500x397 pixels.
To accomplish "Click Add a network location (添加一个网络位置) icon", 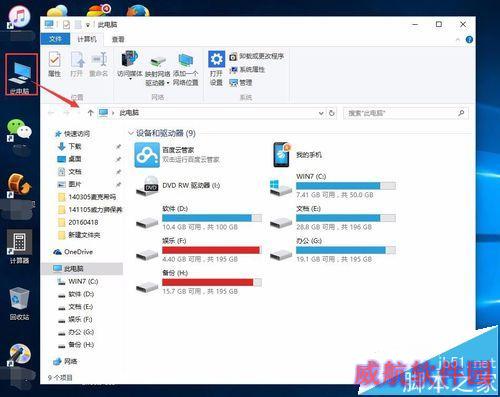I will 185,70.
